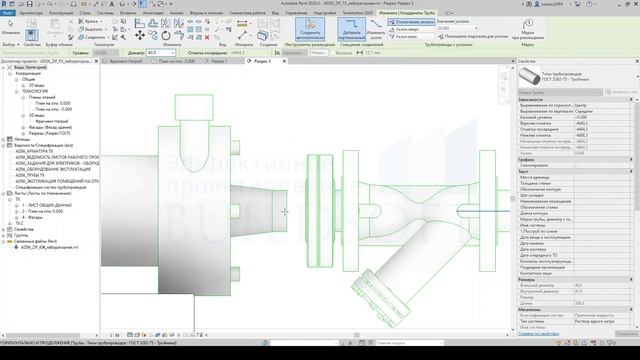Select the Rotate tool in Modify panel
640x360 pixels.
(166, 36)
